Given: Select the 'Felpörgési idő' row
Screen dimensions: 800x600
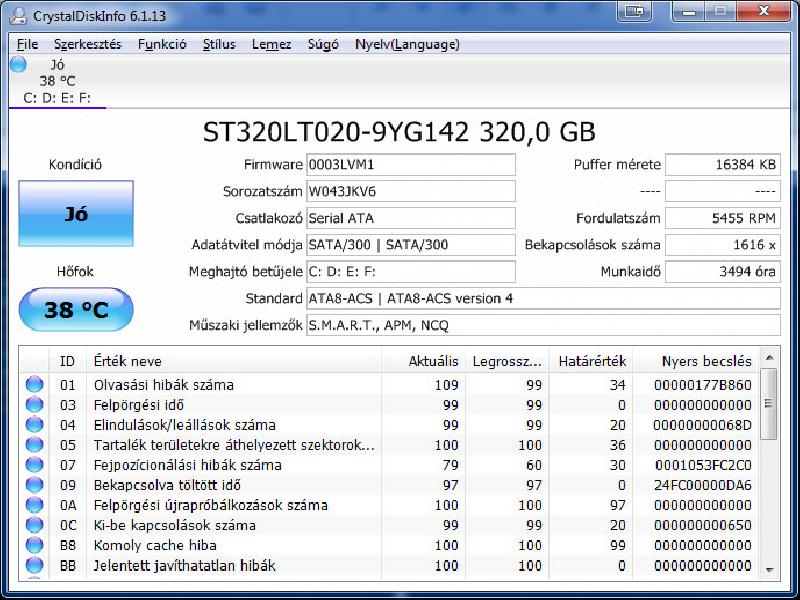Looking at the screenshot, I should 390,404.
